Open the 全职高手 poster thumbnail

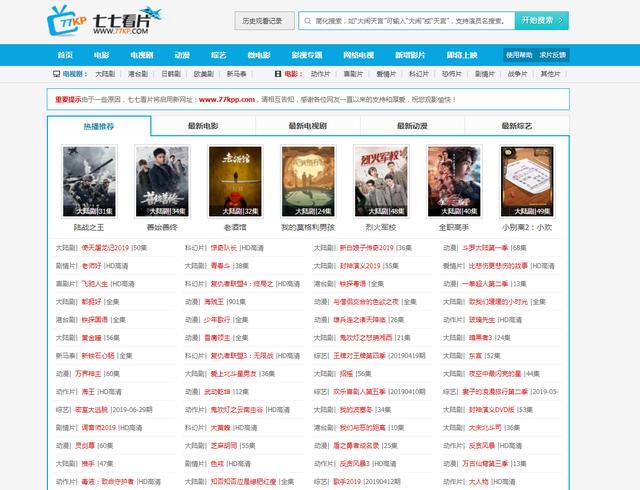[454, 181]
